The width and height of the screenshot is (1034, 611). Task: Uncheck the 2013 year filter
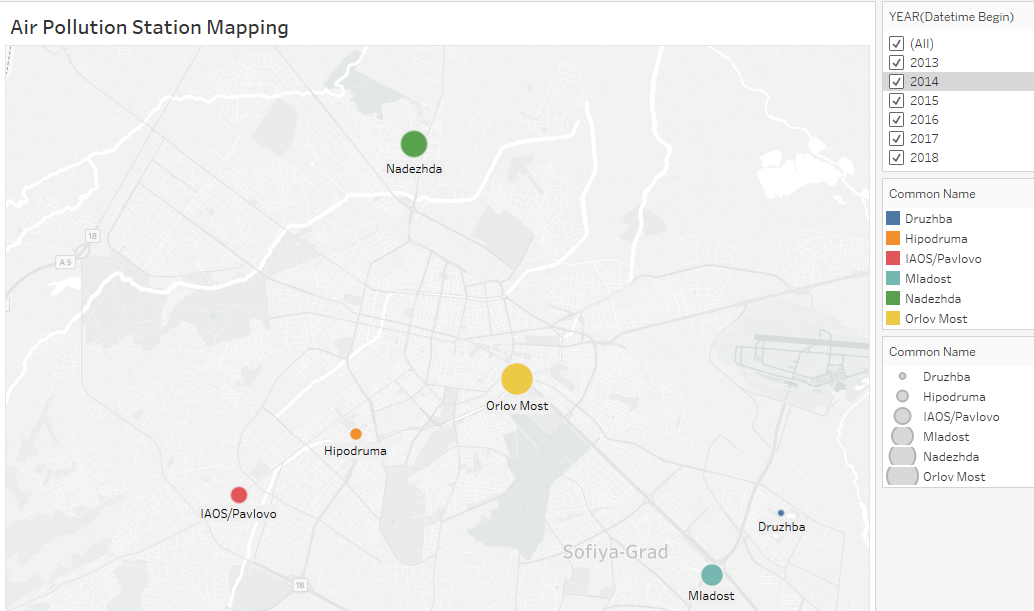tap(897, 63)
